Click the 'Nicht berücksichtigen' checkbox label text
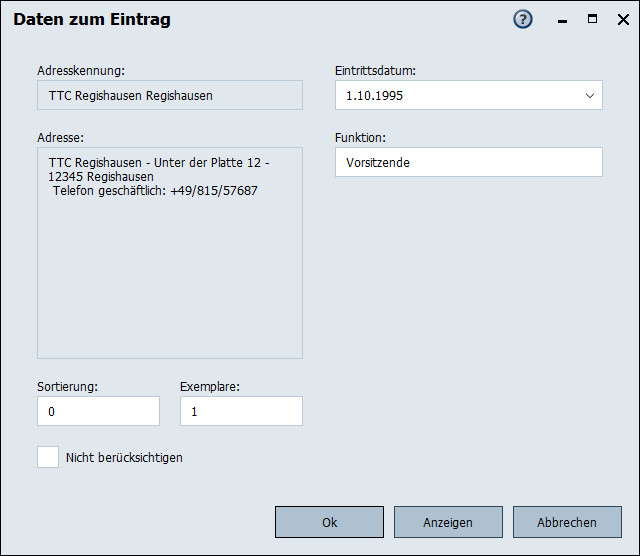Screen dimensions: 640x556 (124, 458)
